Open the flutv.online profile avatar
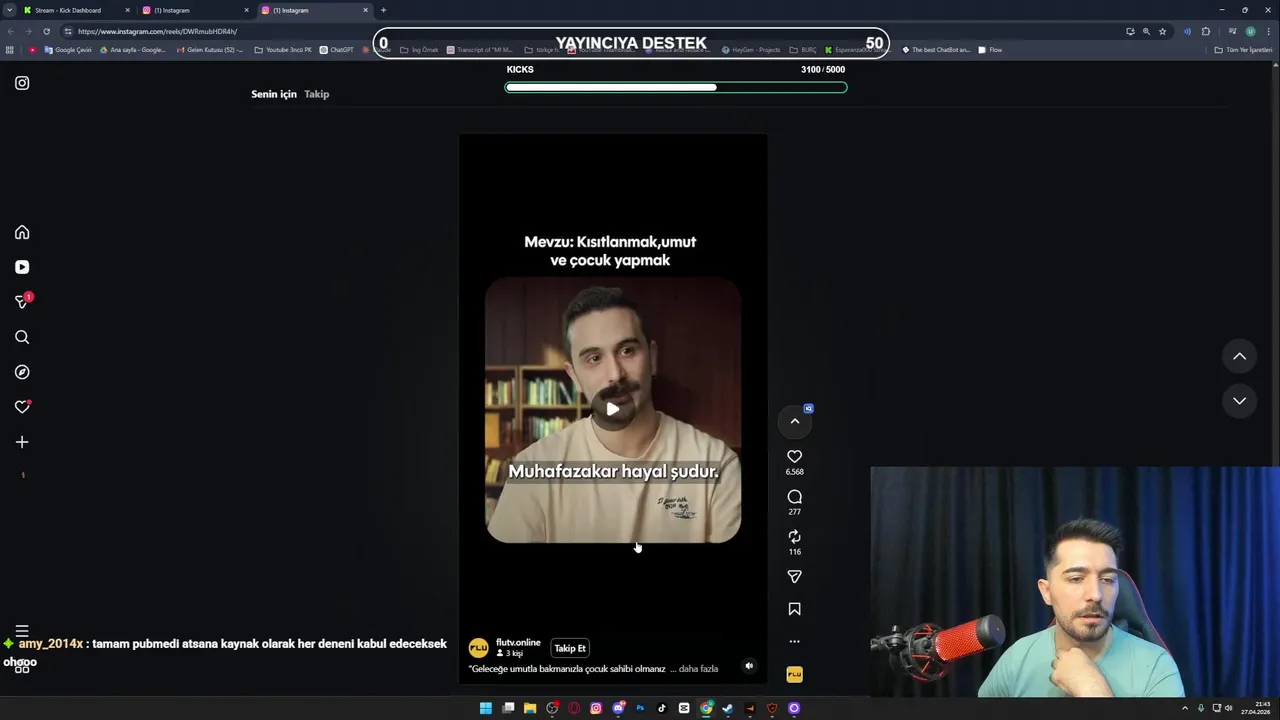 478,648
